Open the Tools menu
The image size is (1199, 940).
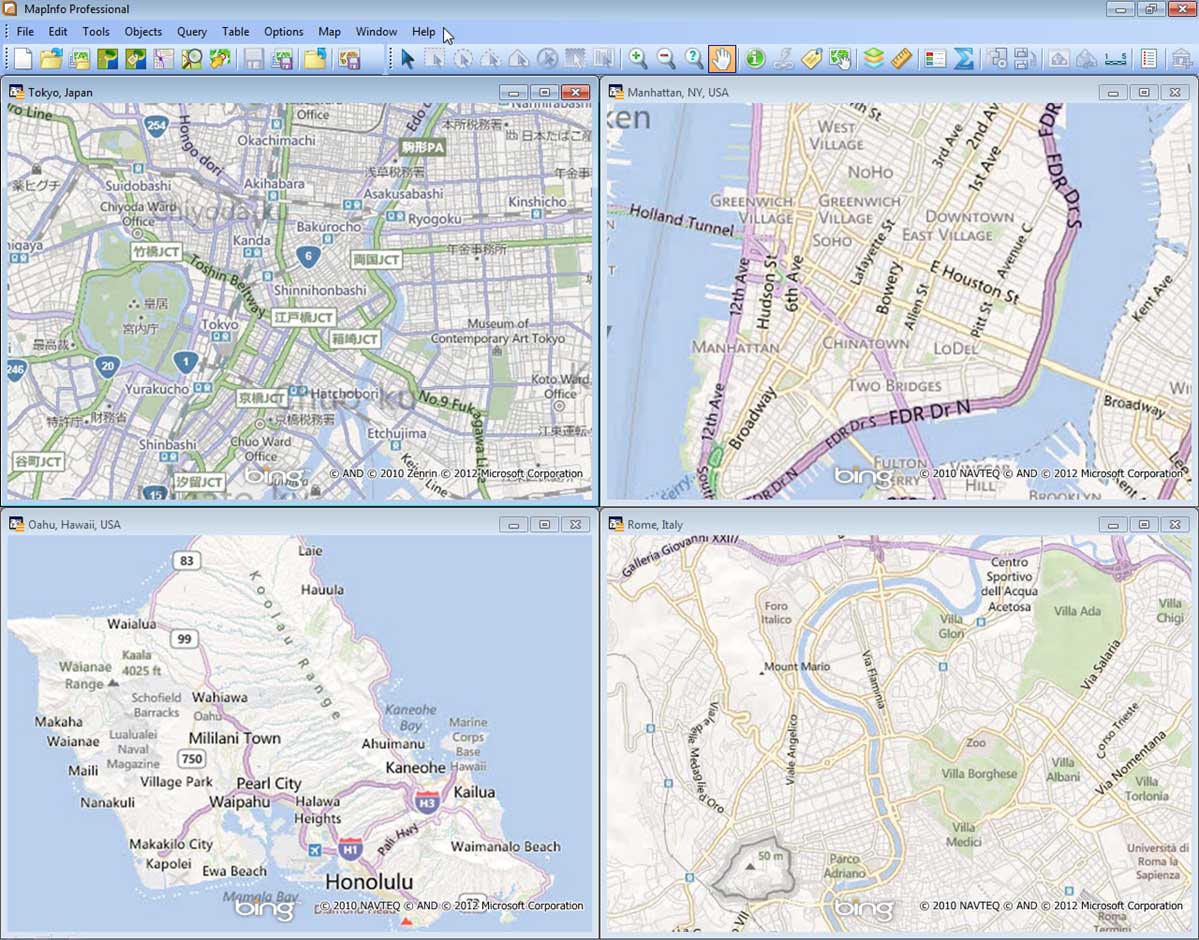coord(96,31)
